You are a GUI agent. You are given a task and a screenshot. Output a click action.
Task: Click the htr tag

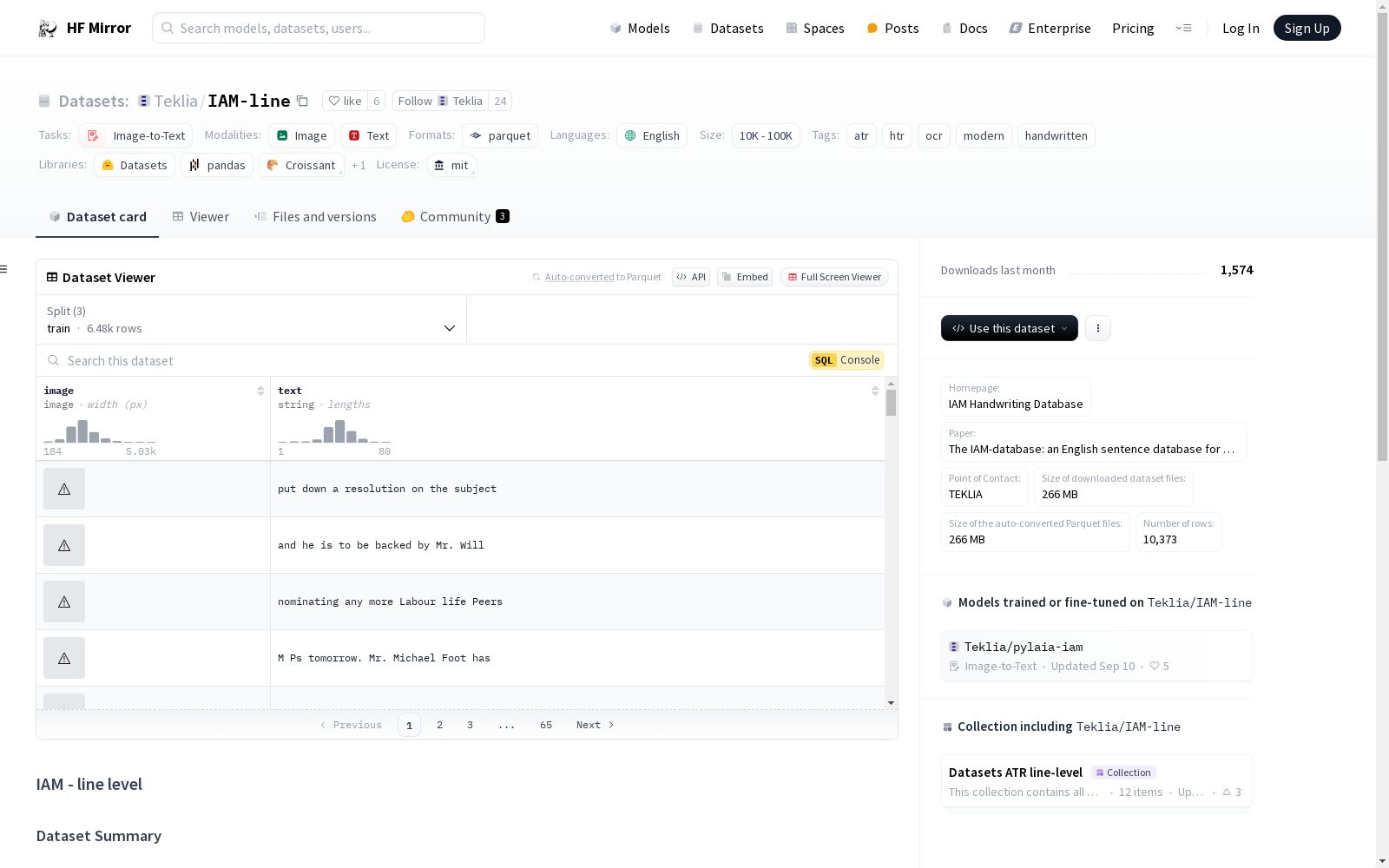pyautogui.click(x=897, y=135)
